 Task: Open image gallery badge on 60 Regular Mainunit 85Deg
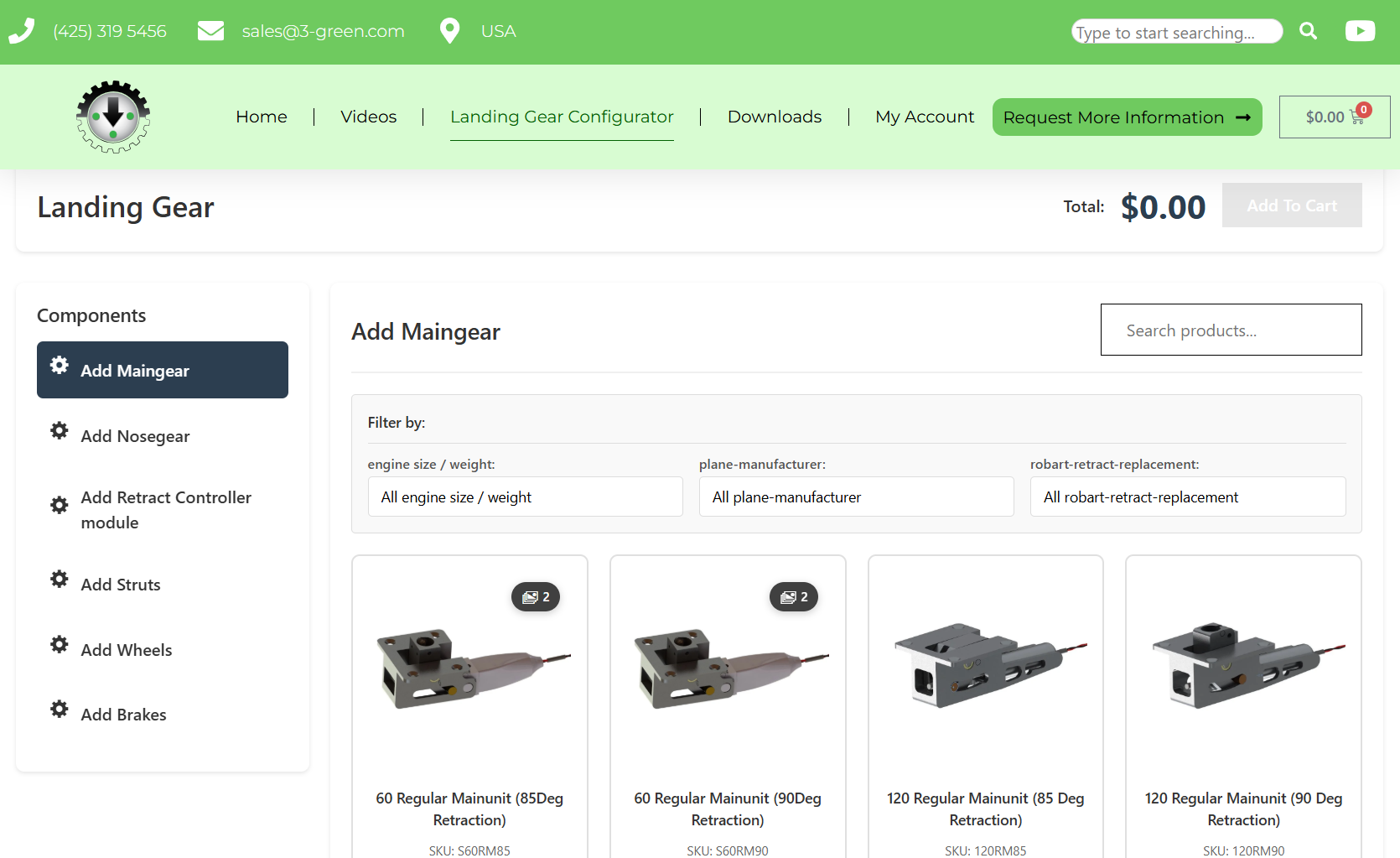(x=536, y=597)
